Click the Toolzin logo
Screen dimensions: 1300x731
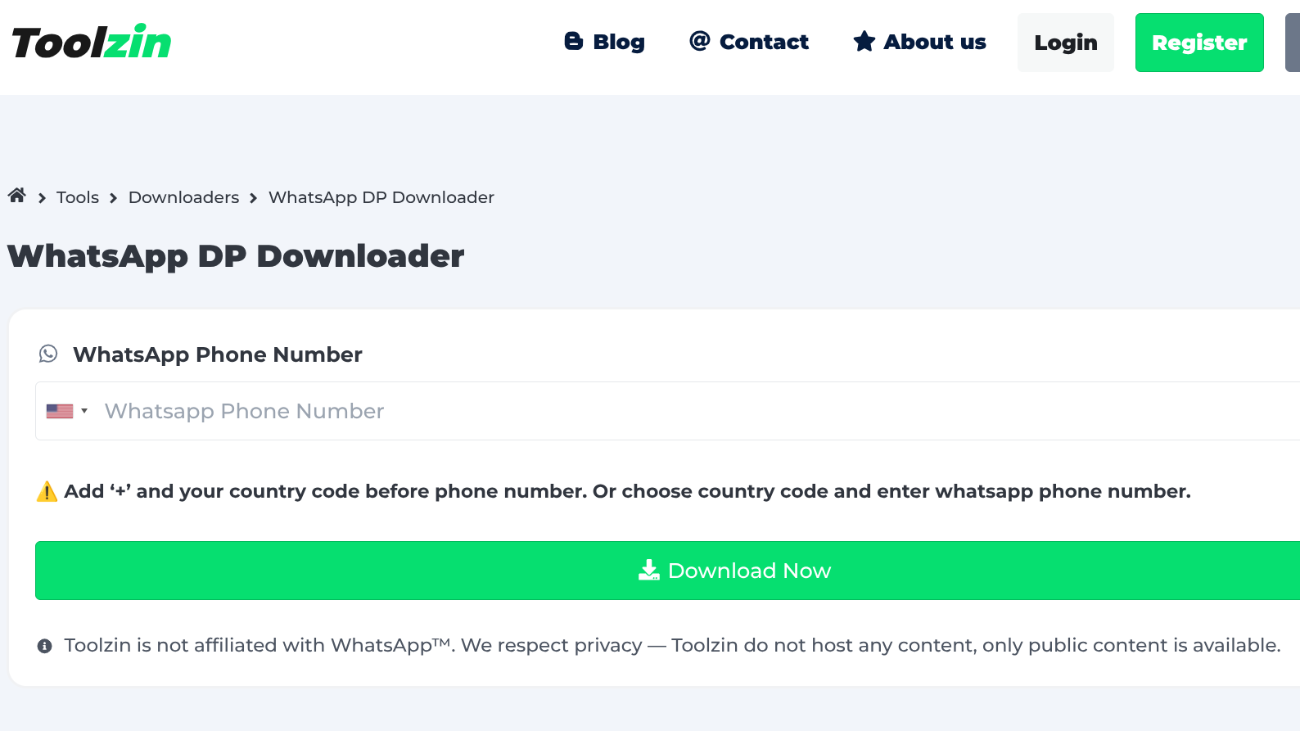tap(90, 41)
